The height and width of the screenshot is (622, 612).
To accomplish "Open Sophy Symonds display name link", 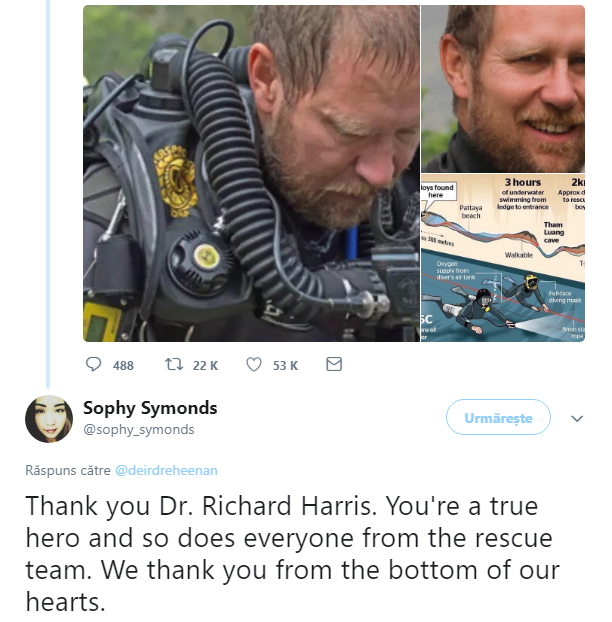I will point(150,408).
